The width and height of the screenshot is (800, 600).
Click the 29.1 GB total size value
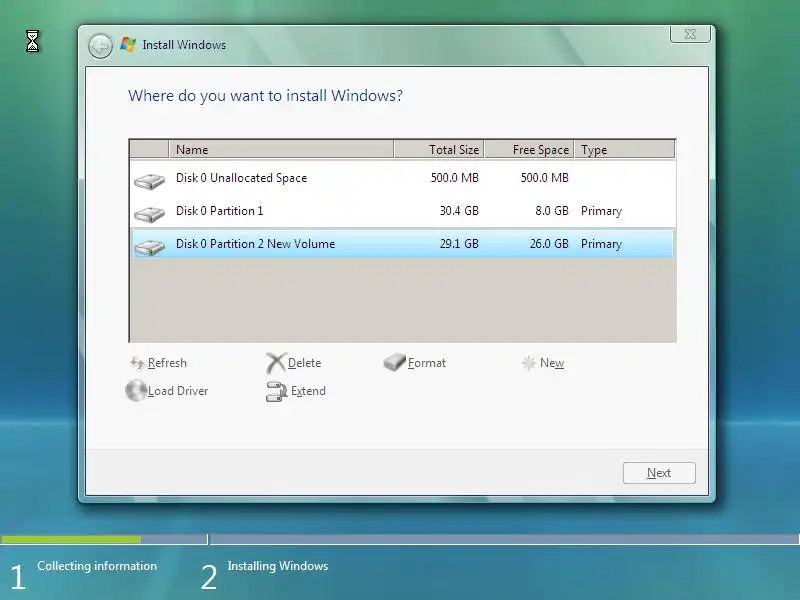pos(459,244)
